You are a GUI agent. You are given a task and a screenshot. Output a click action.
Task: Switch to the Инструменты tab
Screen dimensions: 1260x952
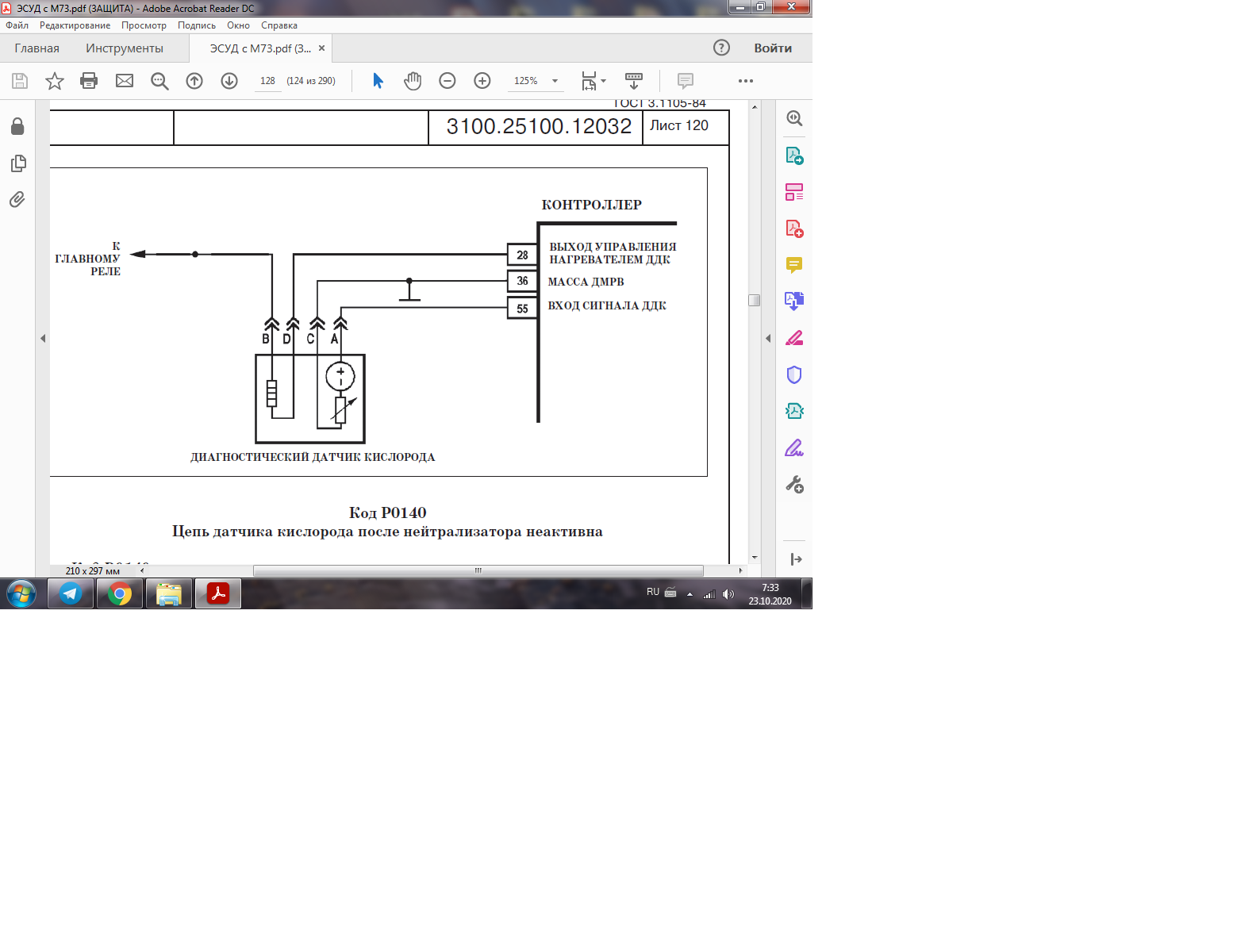tap(125, 48)
